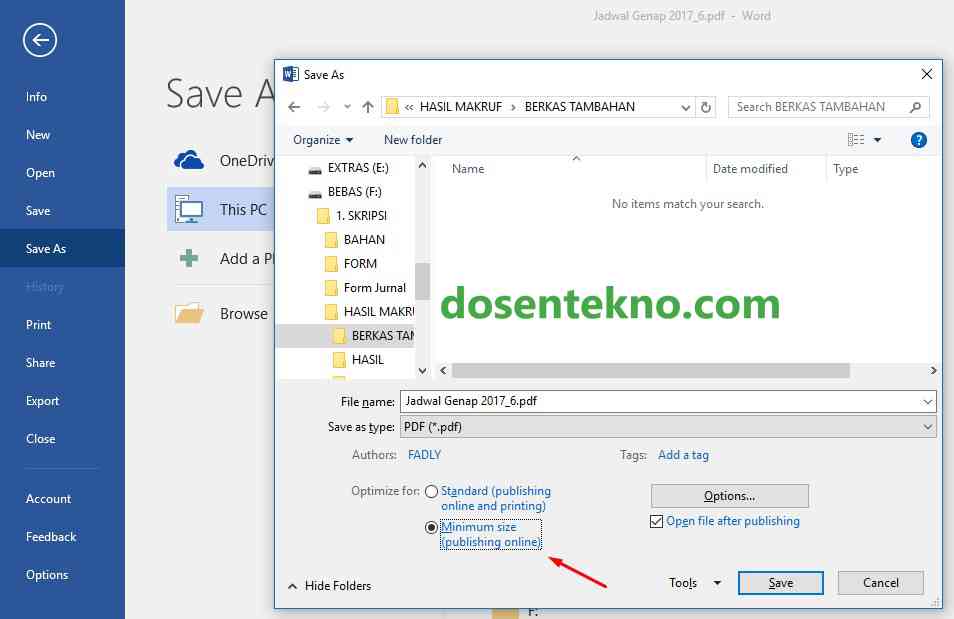
Task: Select Standard publishing online and printing option
Action: (431, 491)
